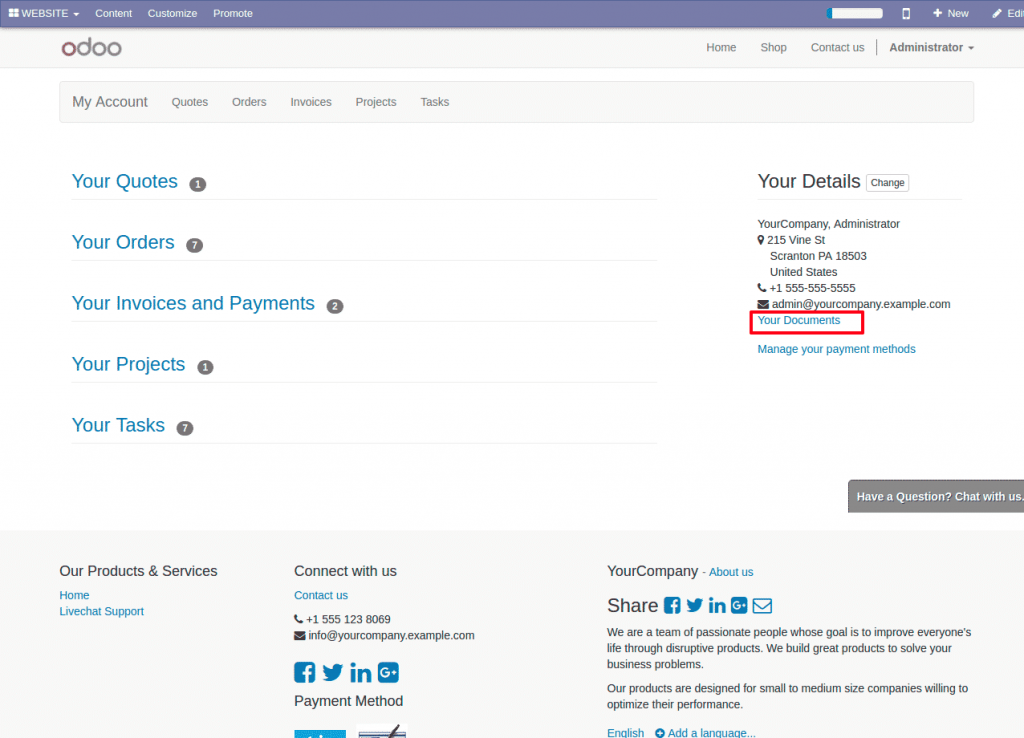Share on Facebook via the Share row

[x=672, y=605]
